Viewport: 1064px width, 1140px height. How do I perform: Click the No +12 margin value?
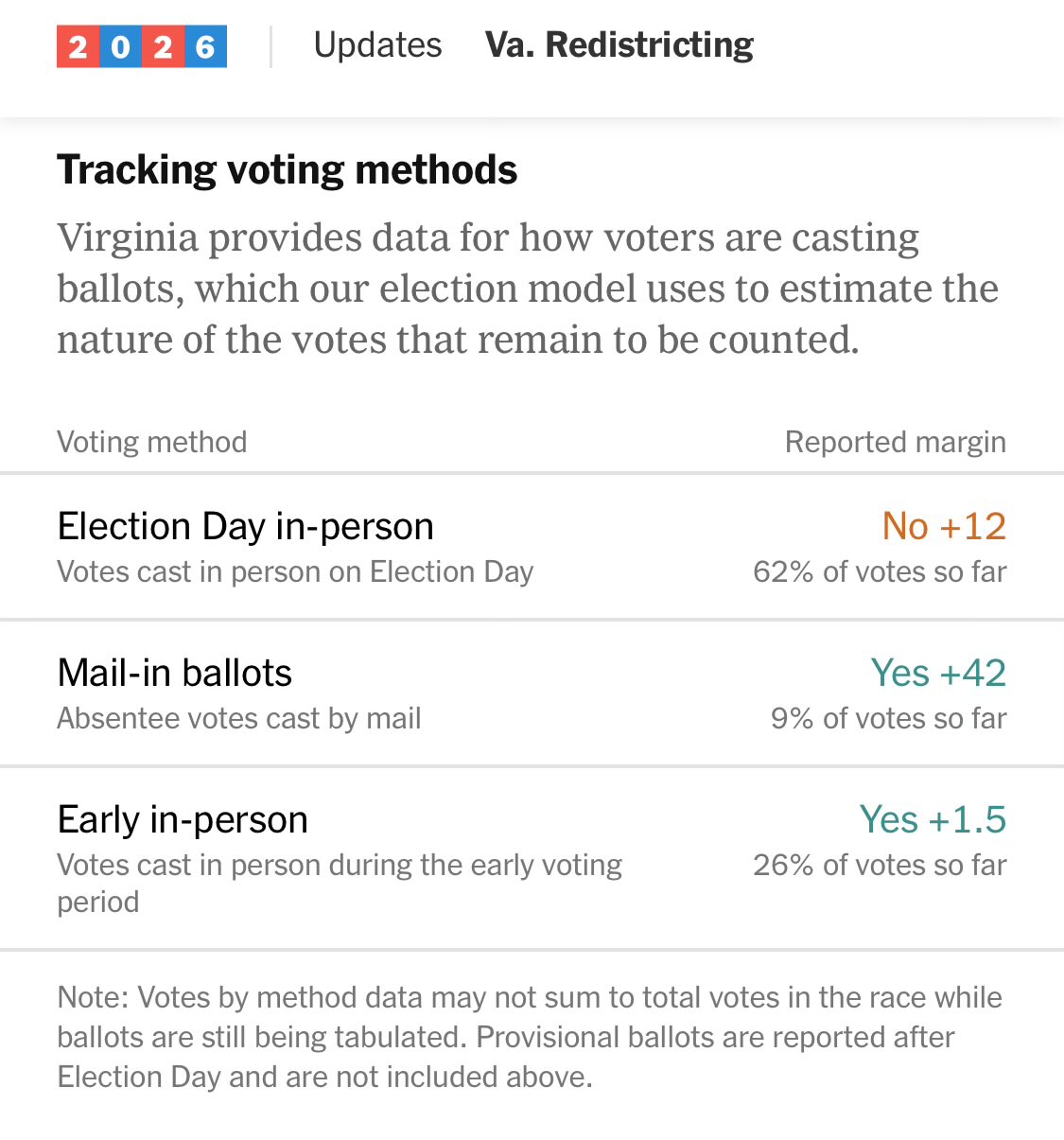point(943,526)
